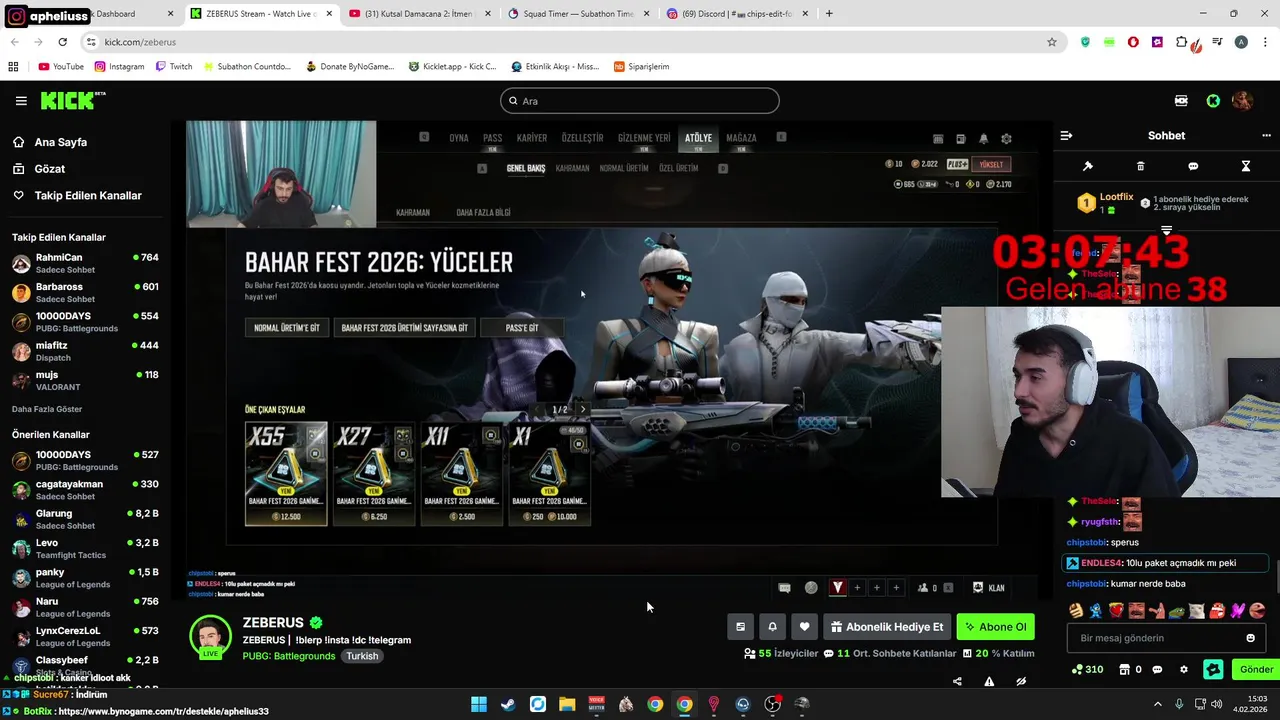Open Barbaross channel in sidebar

pyautogui.click(x=85, y=293)
